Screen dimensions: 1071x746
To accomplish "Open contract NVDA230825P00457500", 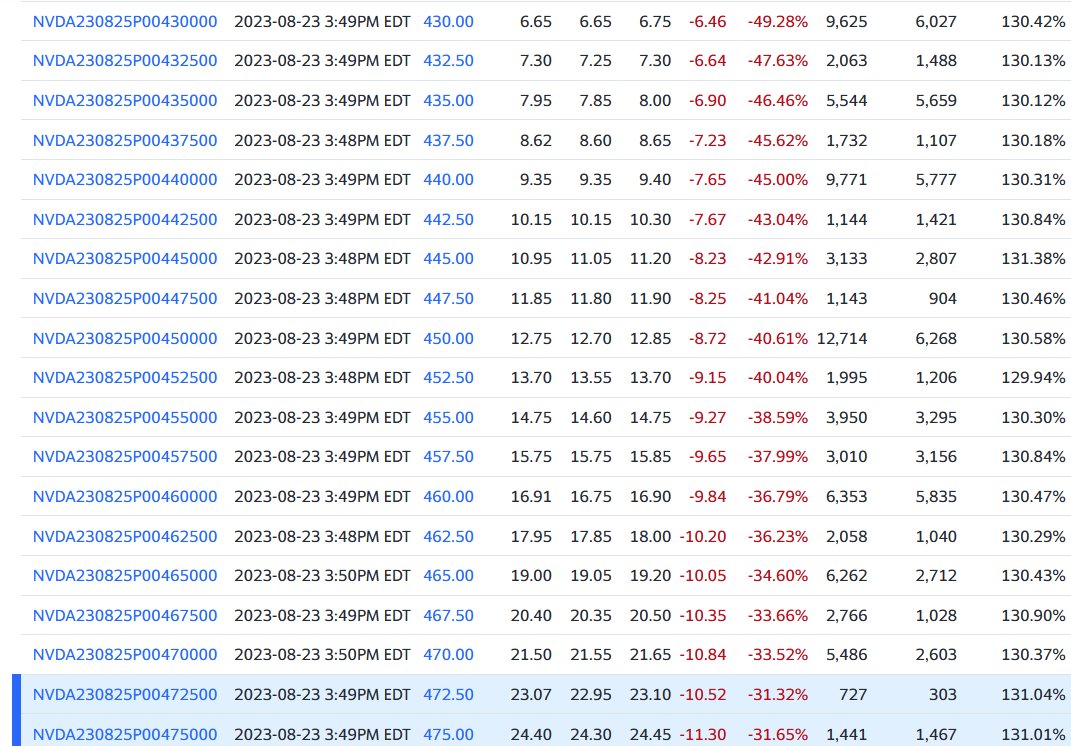I will pyautogui.click(x=125, y=456).
